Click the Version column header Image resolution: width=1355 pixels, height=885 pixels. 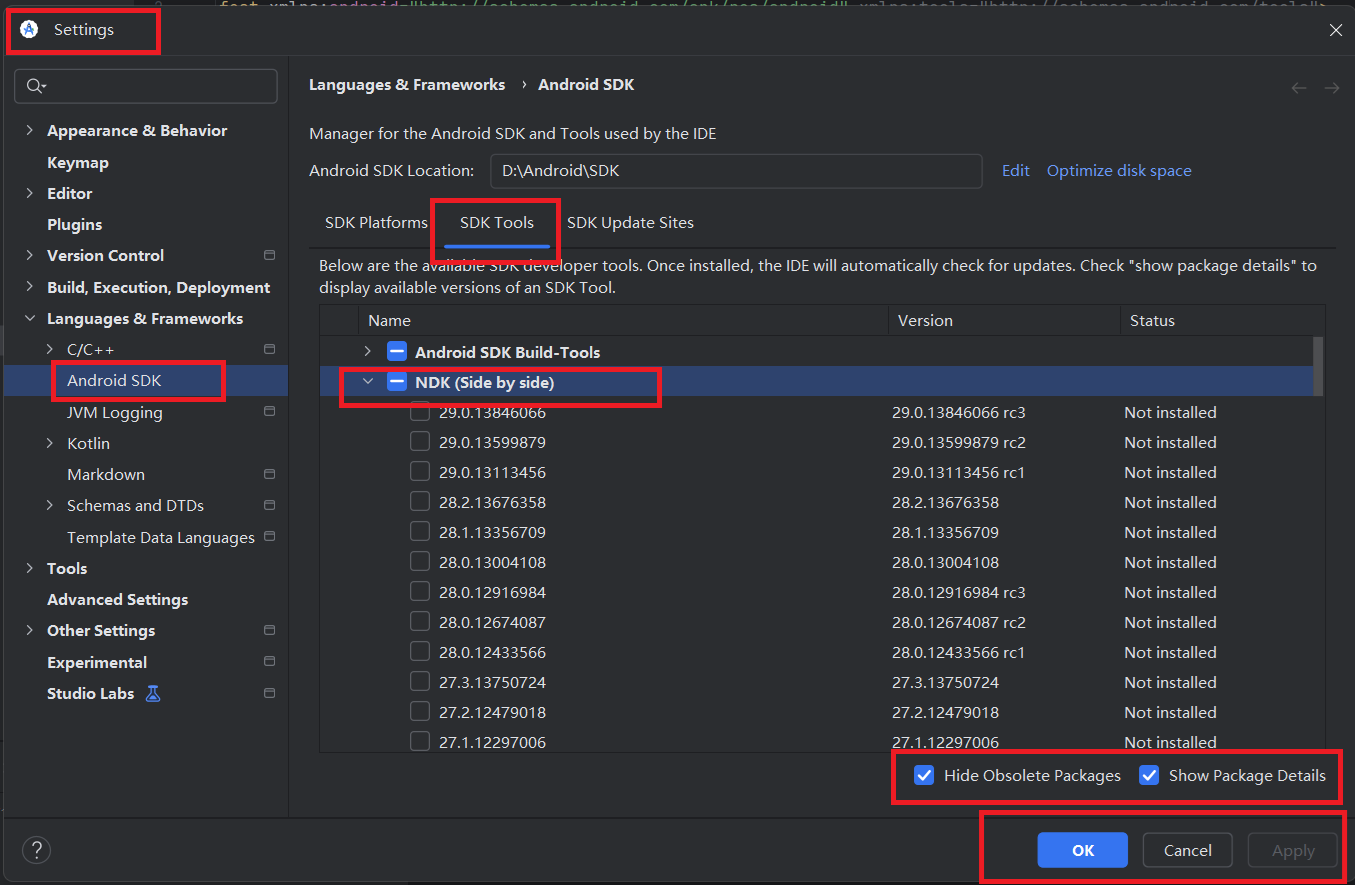(1004, 320)
